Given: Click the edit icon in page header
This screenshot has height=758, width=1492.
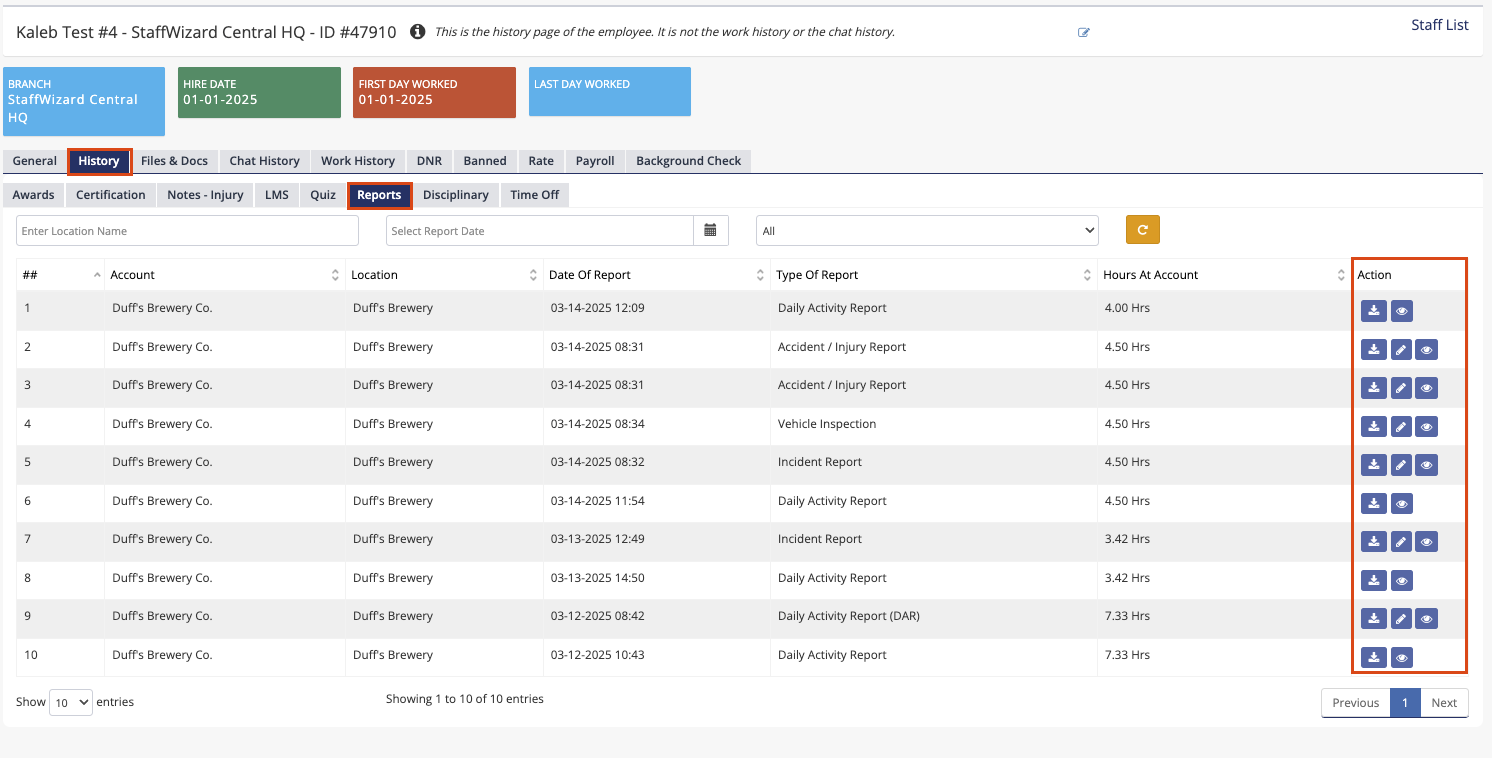Looking at the screenshot, I should (x=1083, y=32).
